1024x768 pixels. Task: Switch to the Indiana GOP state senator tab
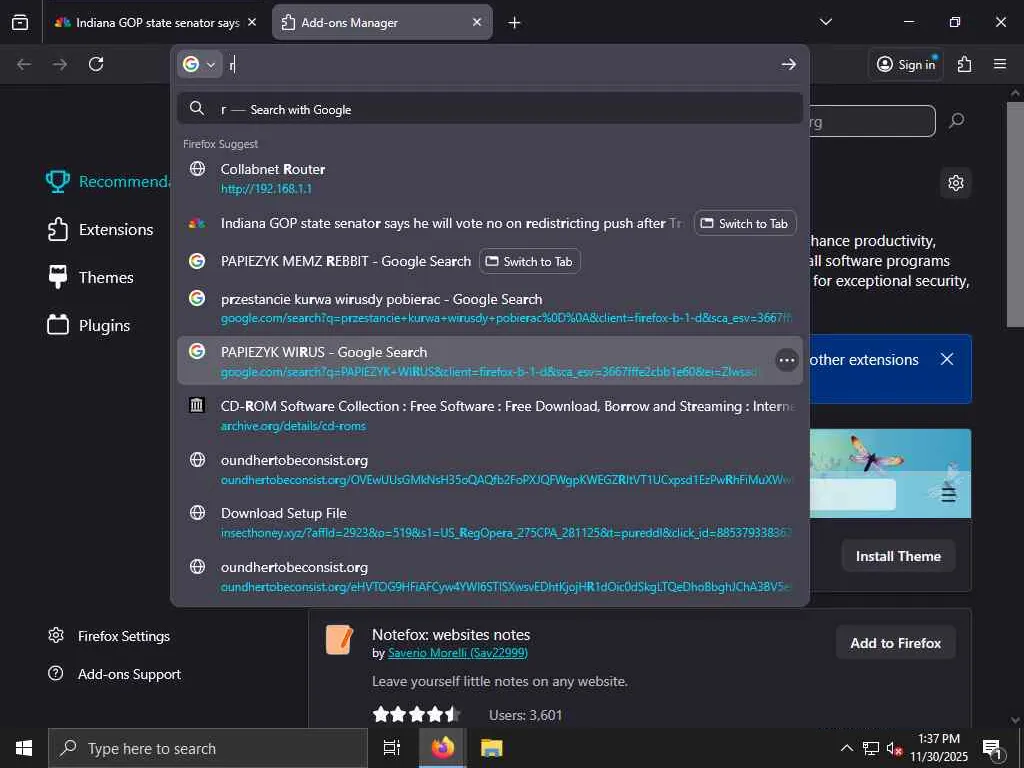coord(153,22)
